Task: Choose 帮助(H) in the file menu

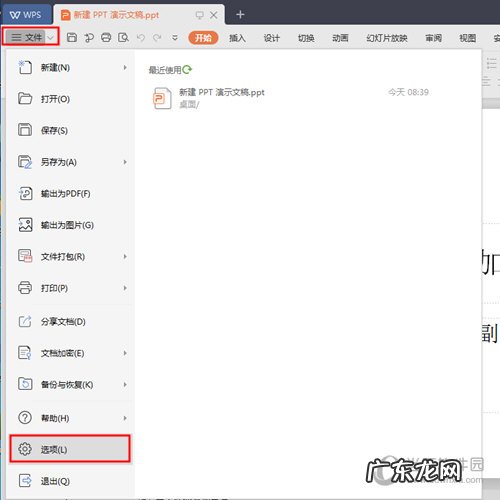Action: 70,418
